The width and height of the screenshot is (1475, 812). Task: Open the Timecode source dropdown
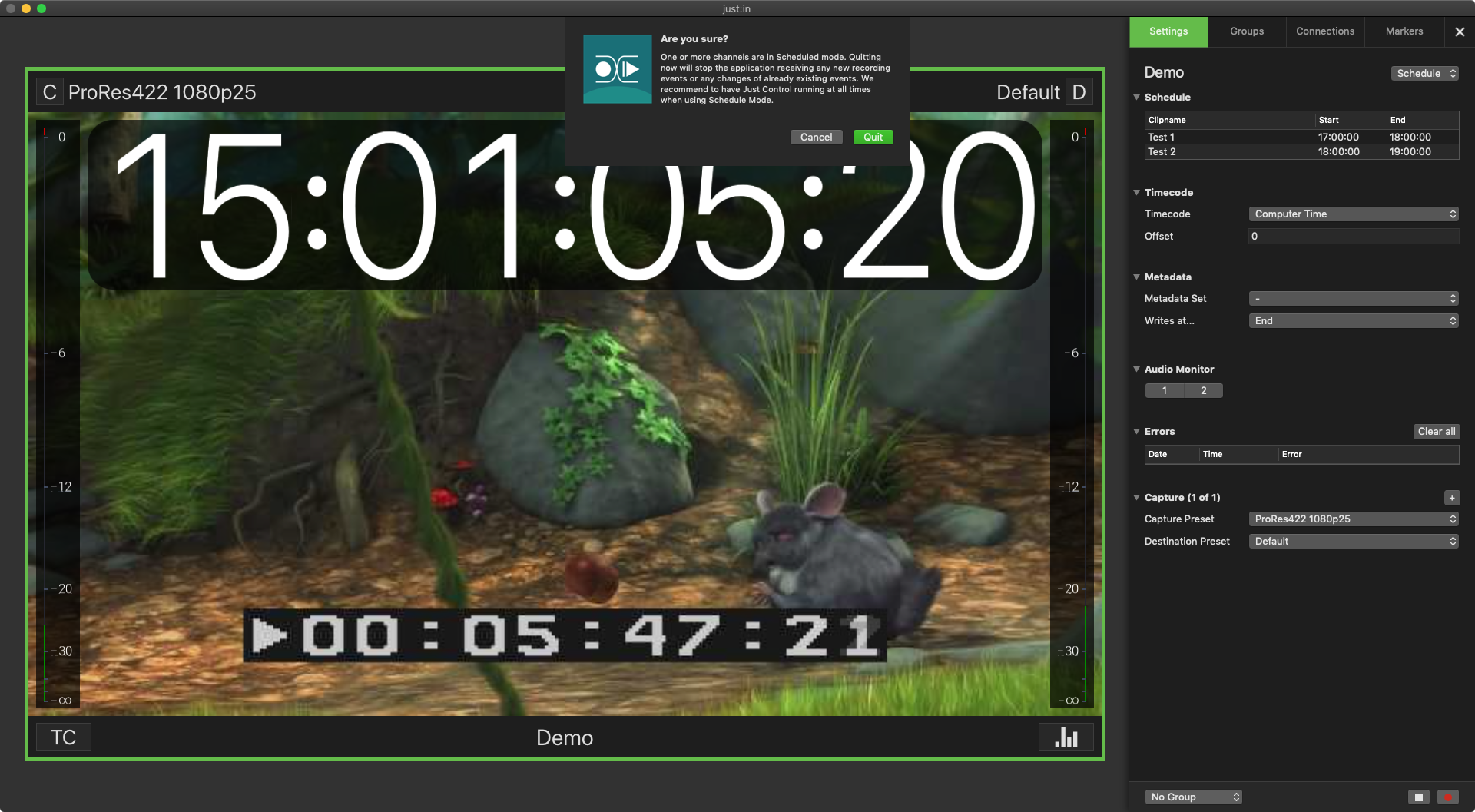1354,214
